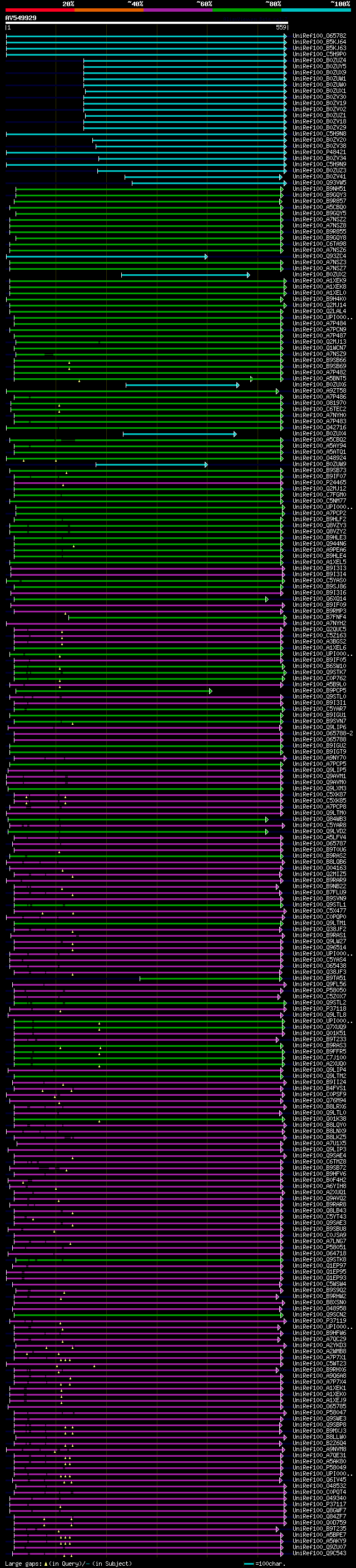Select hit label UniRef100_O65788-2

tap(323, 734)
